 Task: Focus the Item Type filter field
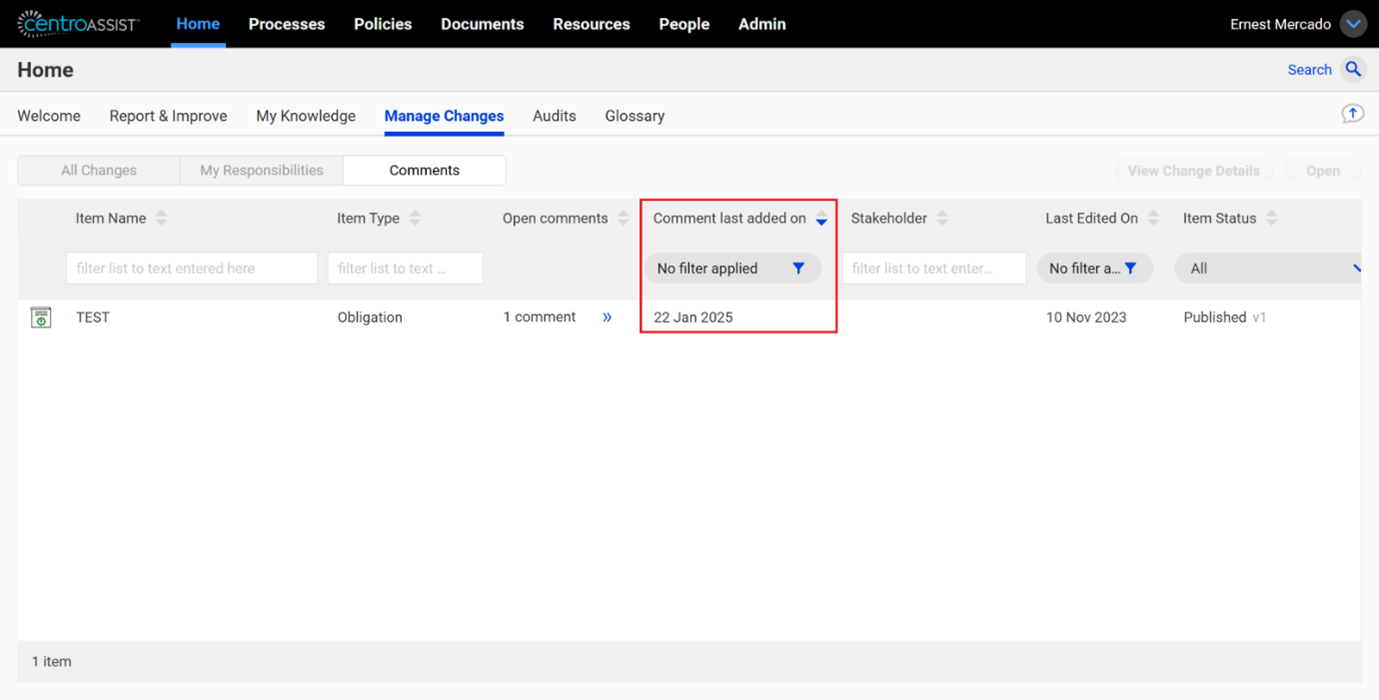pyautogui.click(x=405, y=268)
